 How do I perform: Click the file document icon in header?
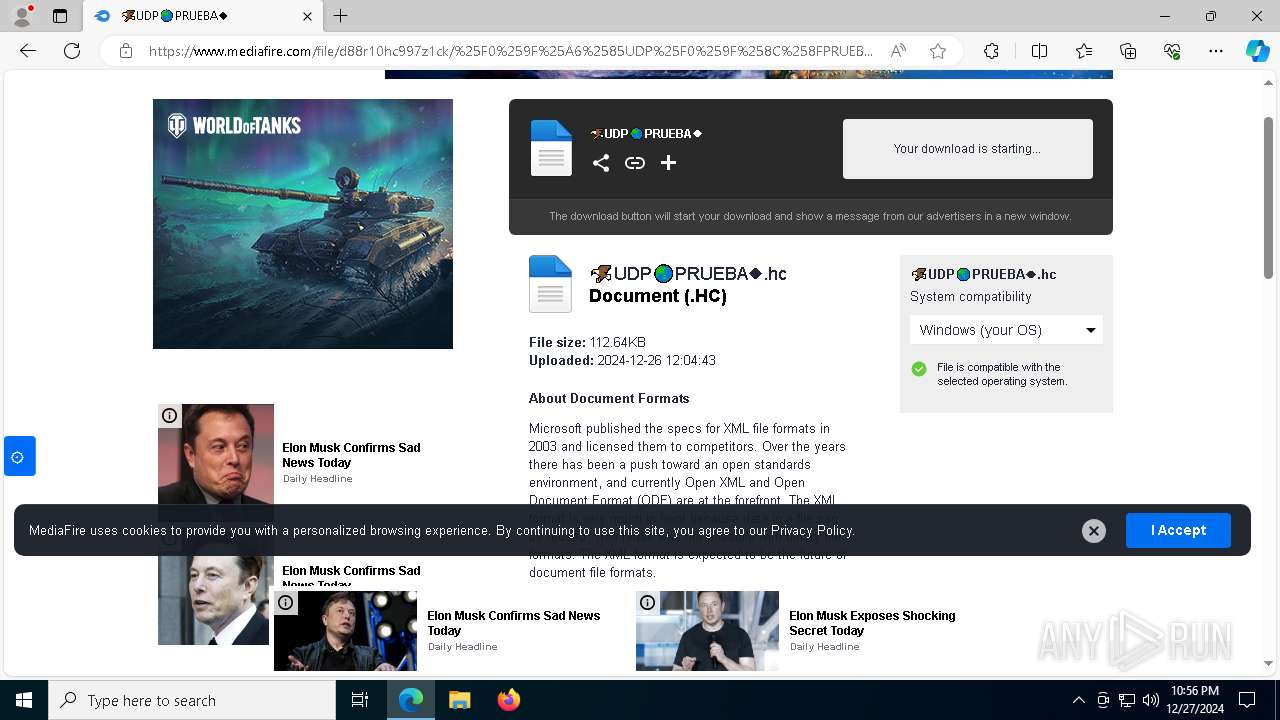pyautogui.click(x=551, y=148)
